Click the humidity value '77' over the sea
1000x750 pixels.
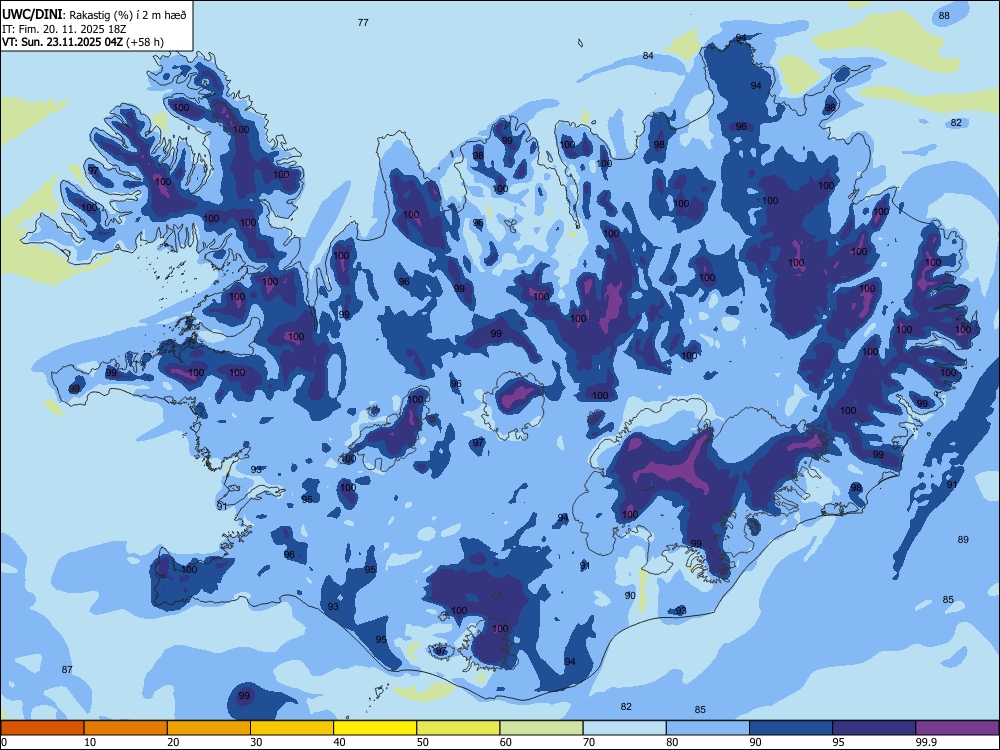coord(363,22)
